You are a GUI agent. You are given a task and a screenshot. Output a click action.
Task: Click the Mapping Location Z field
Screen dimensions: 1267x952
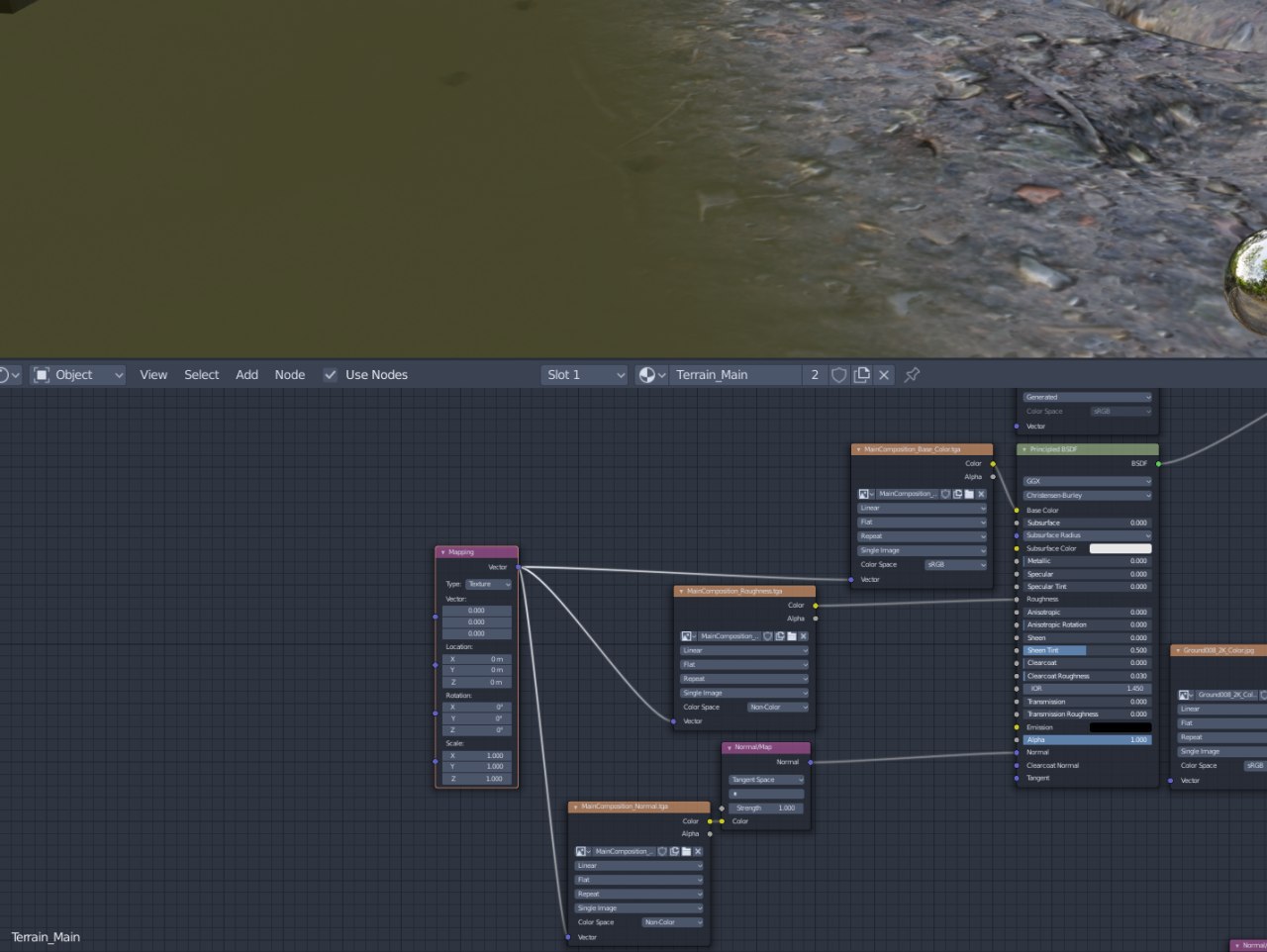click(x=477, y=682)
